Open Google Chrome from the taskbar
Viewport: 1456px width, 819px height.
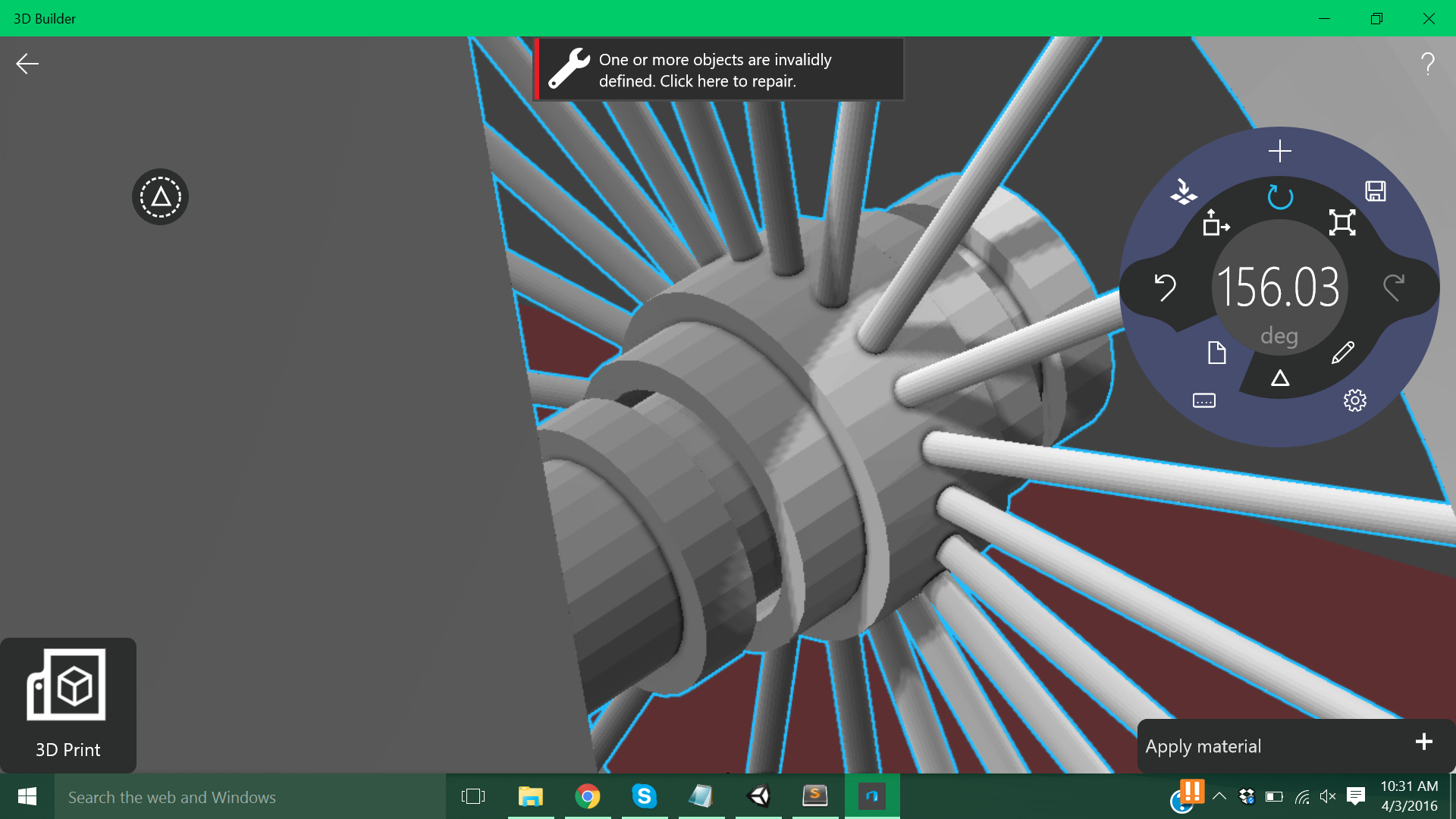(x=587, y=796)
